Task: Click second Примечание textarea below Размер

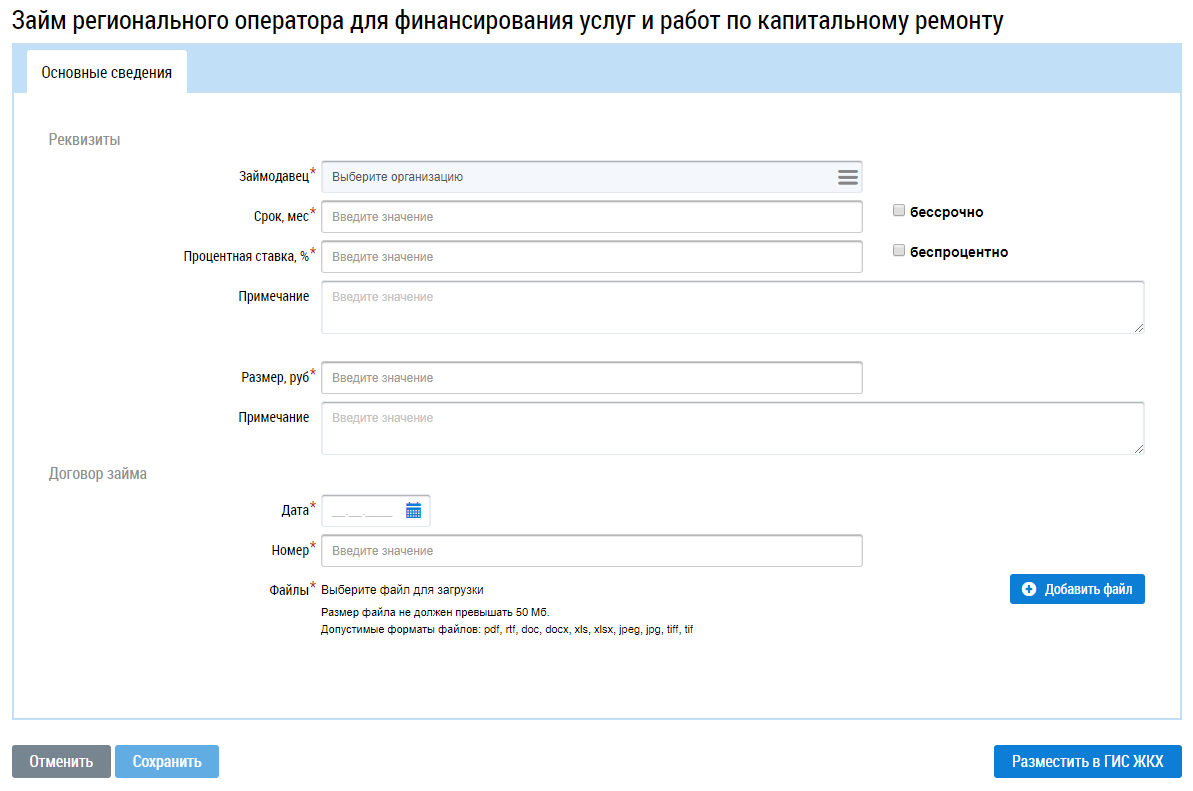Action: point(732,428)
